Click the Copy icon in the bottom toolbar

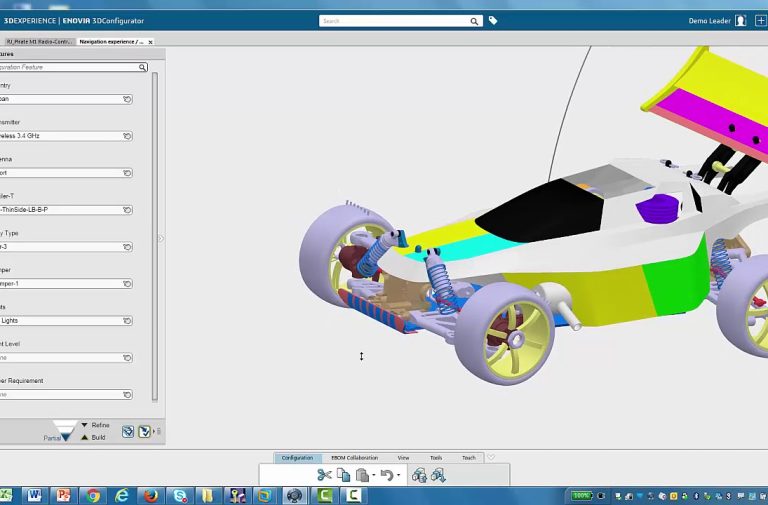(343, 475)
